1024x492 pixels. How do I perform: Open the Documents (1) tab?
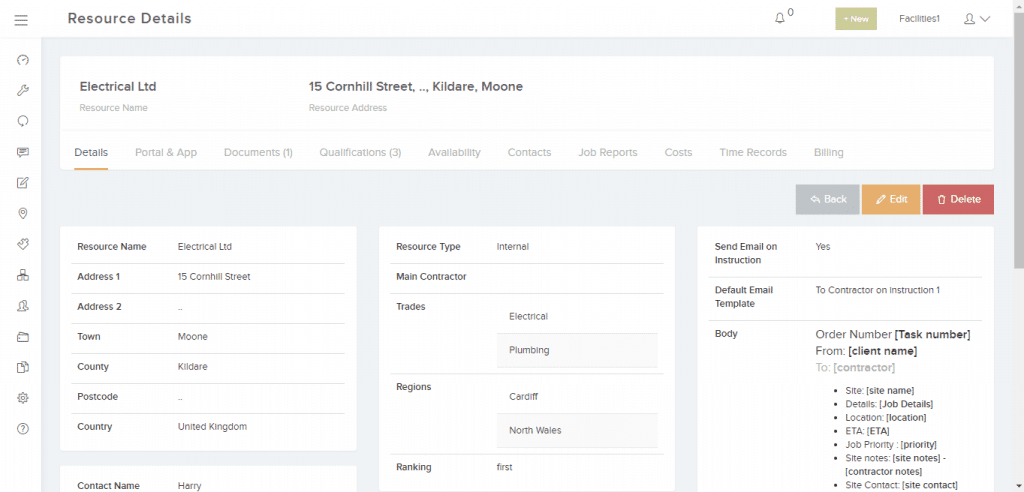point(258,152)
